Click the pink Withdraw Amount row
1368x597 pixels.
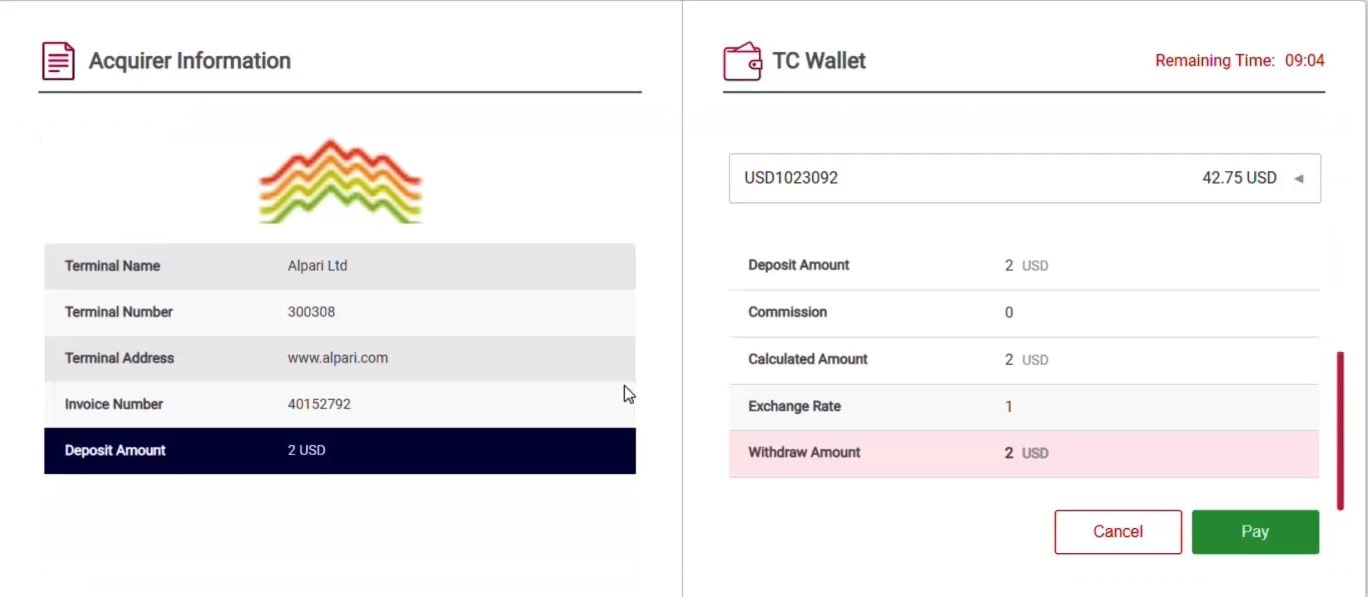pos(1024,454)
